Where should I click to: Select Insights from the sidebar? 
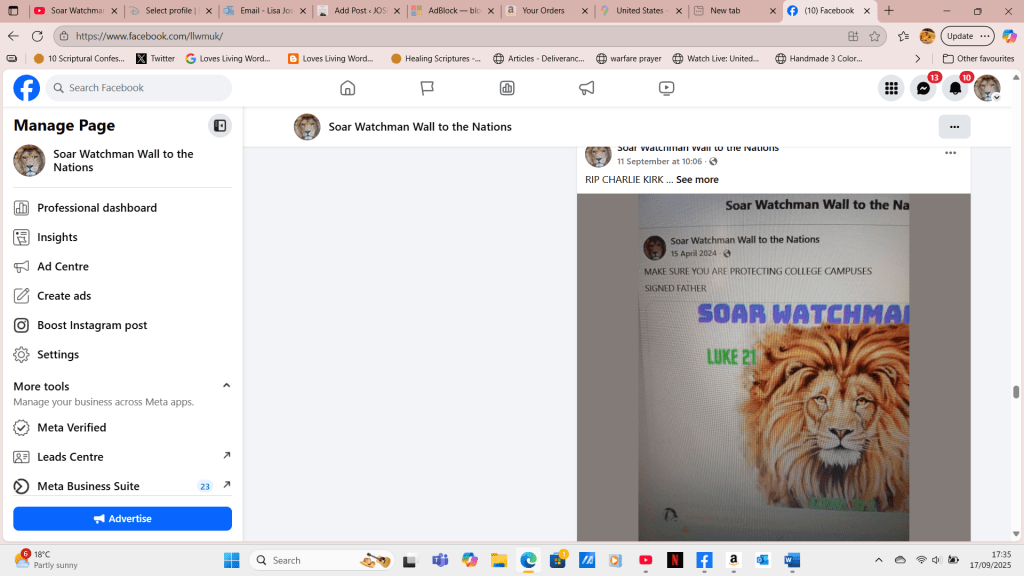[x=57, y=237]
